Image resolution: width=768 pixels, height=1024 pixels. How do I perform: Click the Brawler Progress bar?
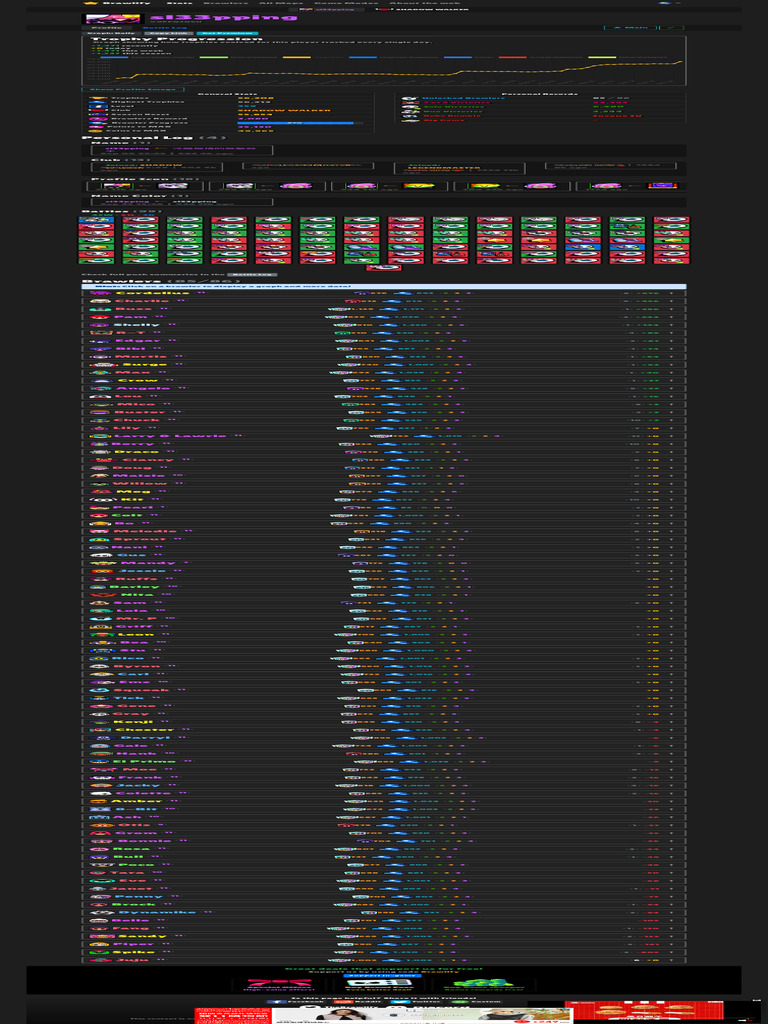pos(300,122)
